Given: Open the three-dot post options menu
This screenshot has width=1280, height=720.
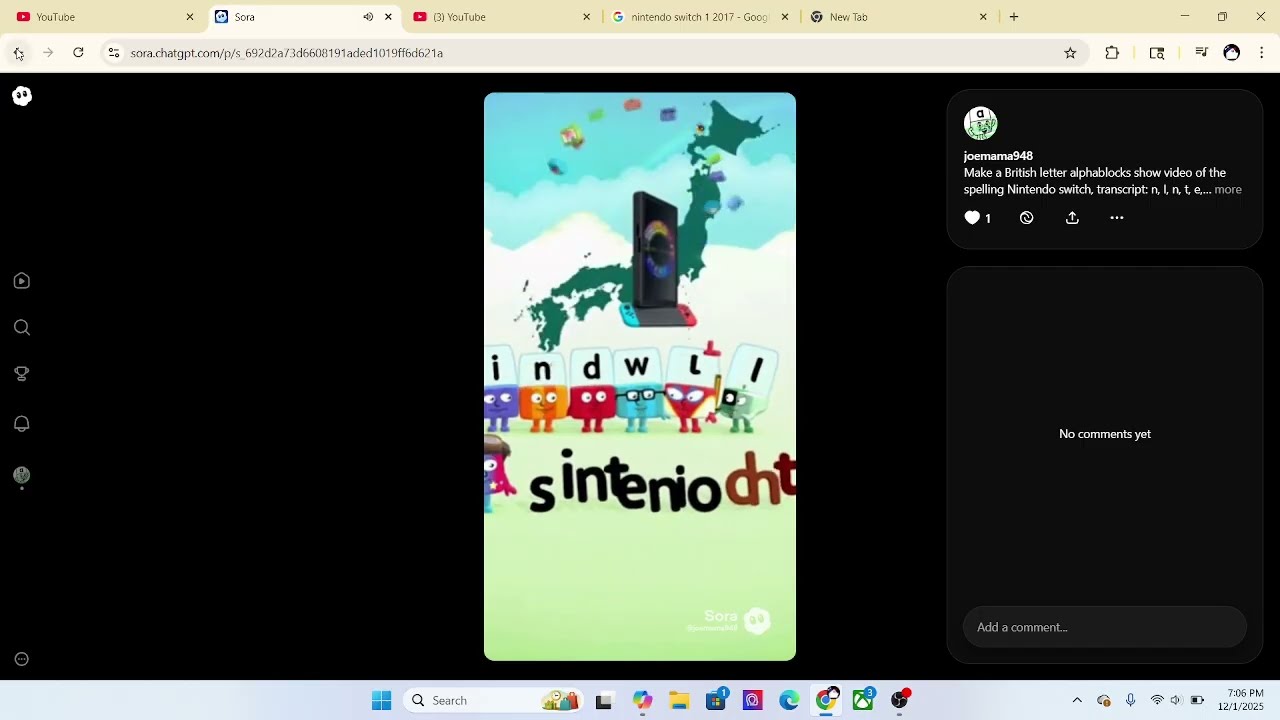Looking at the screenshot, I should (x=1117, y=218).
